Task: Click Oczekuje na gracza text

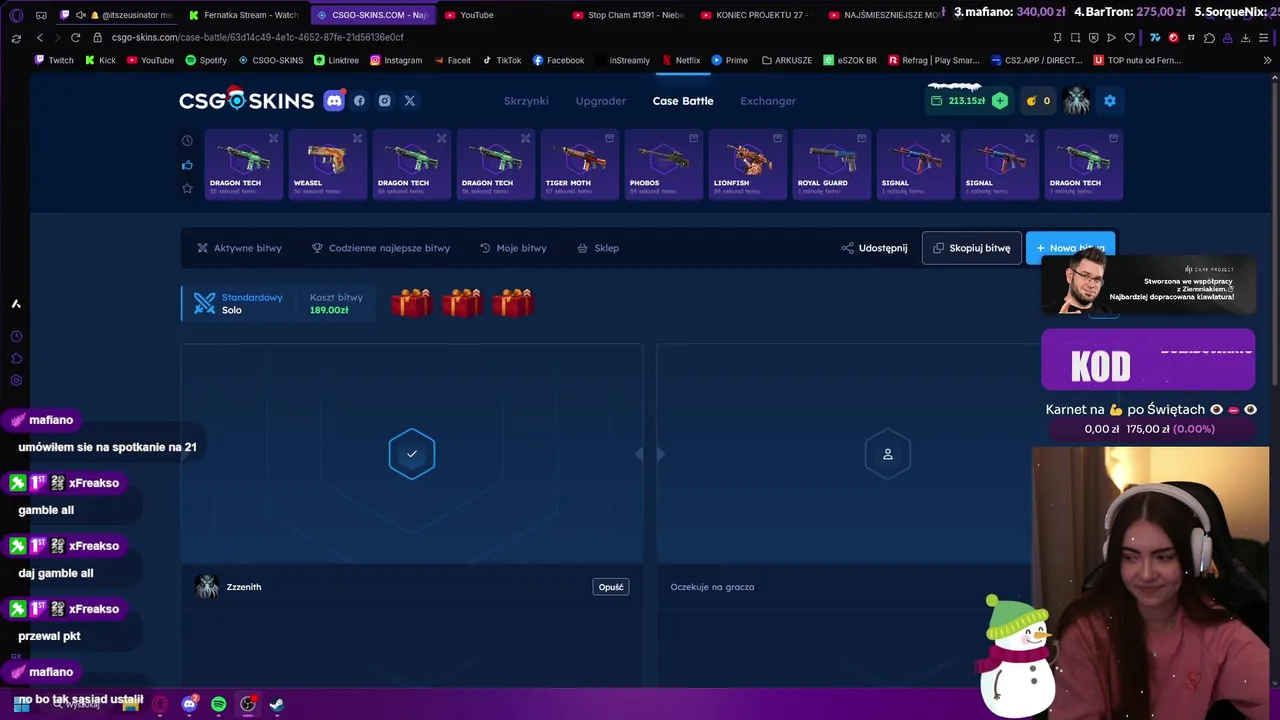Action: click(x=712, y=587)
